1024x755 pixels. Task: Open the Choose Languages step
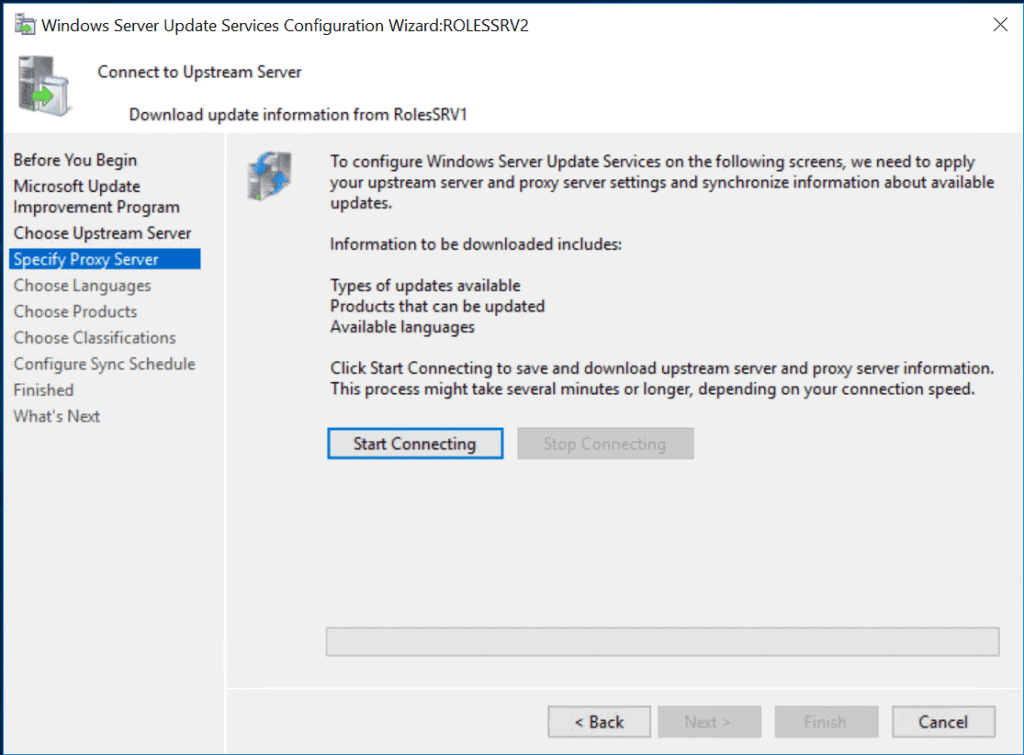(82, 285)
